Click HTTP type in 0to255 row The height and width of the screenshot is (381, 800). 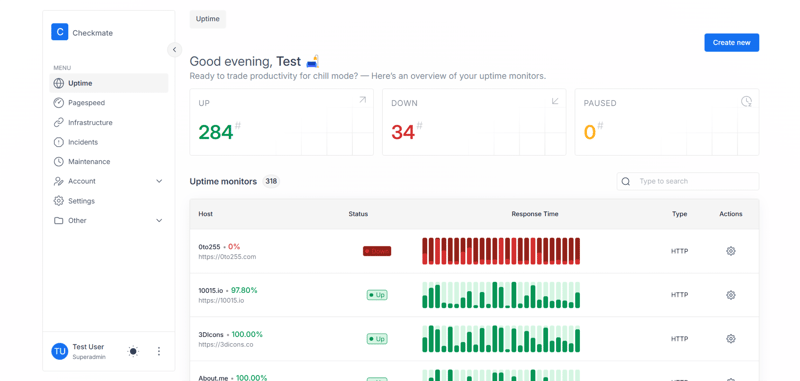point(680,251)
